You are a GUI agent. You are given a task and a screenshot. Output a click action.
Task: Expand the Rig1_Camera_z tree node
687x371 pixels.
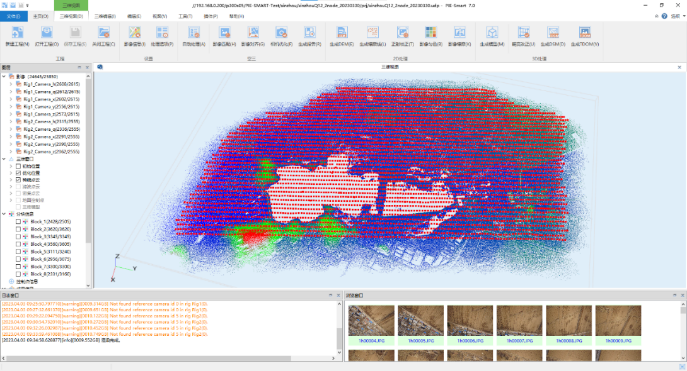point(11,114)
